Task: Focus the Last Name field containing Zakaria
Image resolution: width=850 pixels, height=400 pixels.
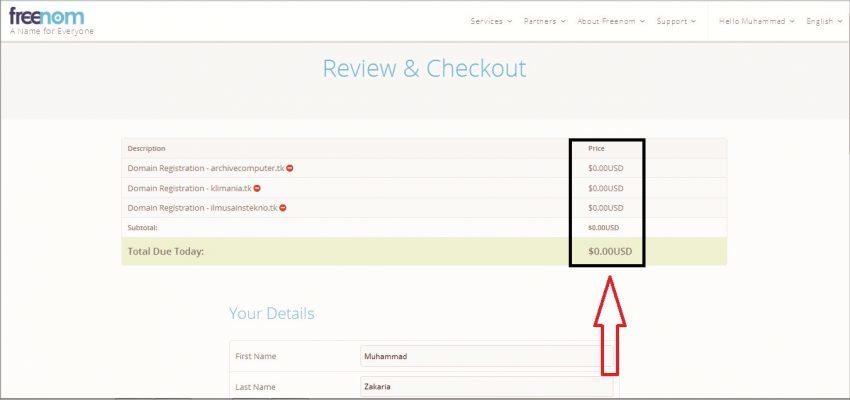Action: click(x=486, y=387)
